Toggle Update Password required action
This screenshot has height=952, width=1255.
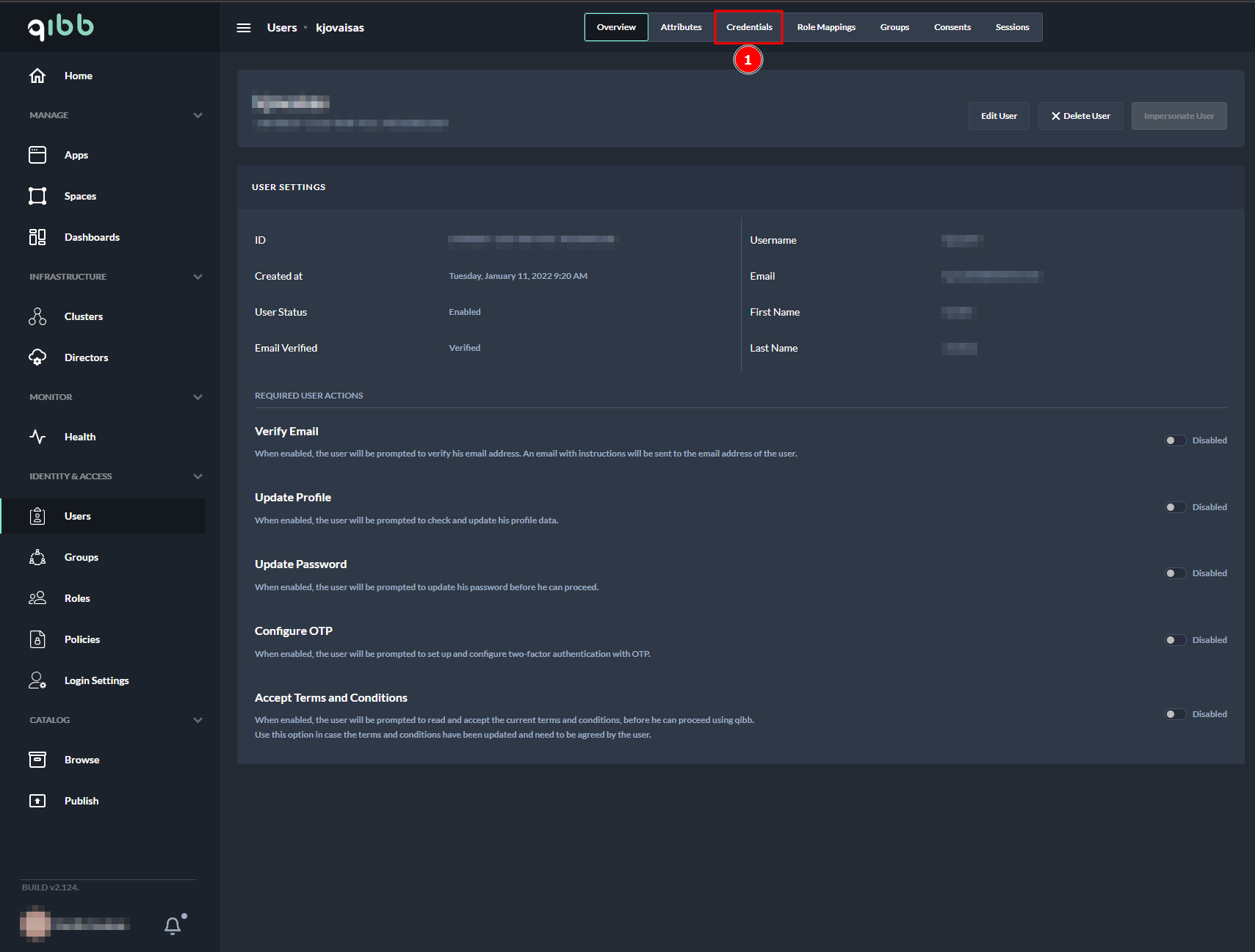(1175, 573)
